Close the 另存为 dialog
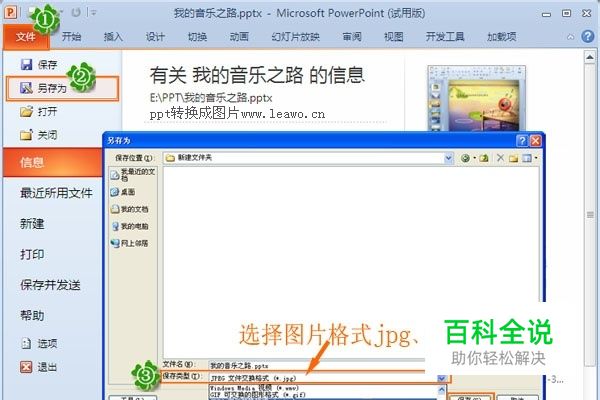Viewport: 600px width, 400px height. pyautogui.click(x=535, y=141)
